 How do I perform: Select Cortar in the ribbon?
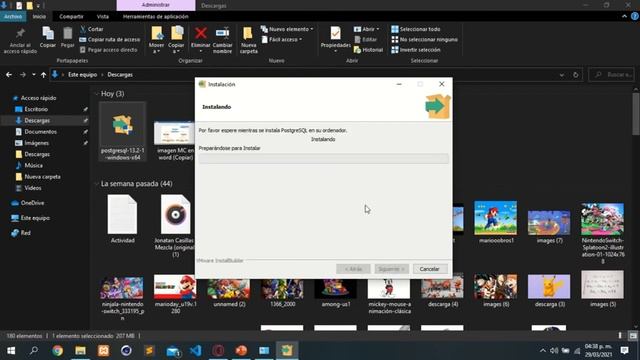click(92, 29)
